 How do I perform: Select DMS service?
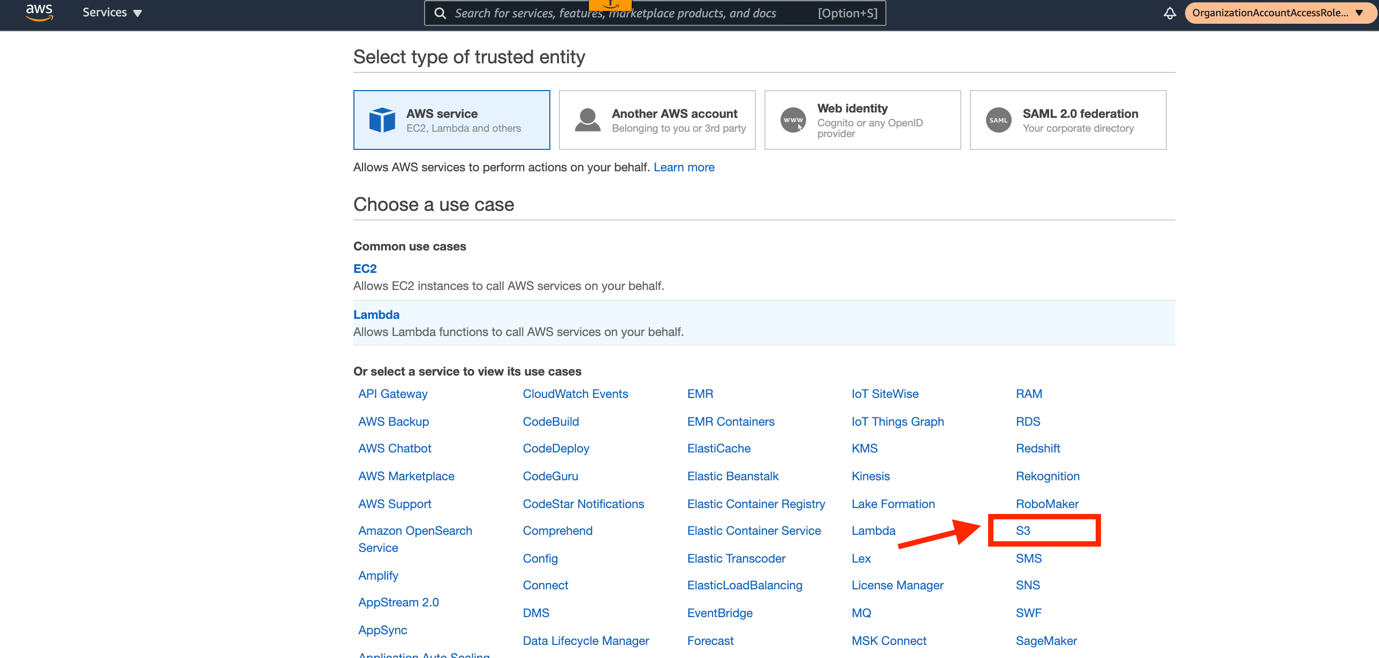coord(536,613)
